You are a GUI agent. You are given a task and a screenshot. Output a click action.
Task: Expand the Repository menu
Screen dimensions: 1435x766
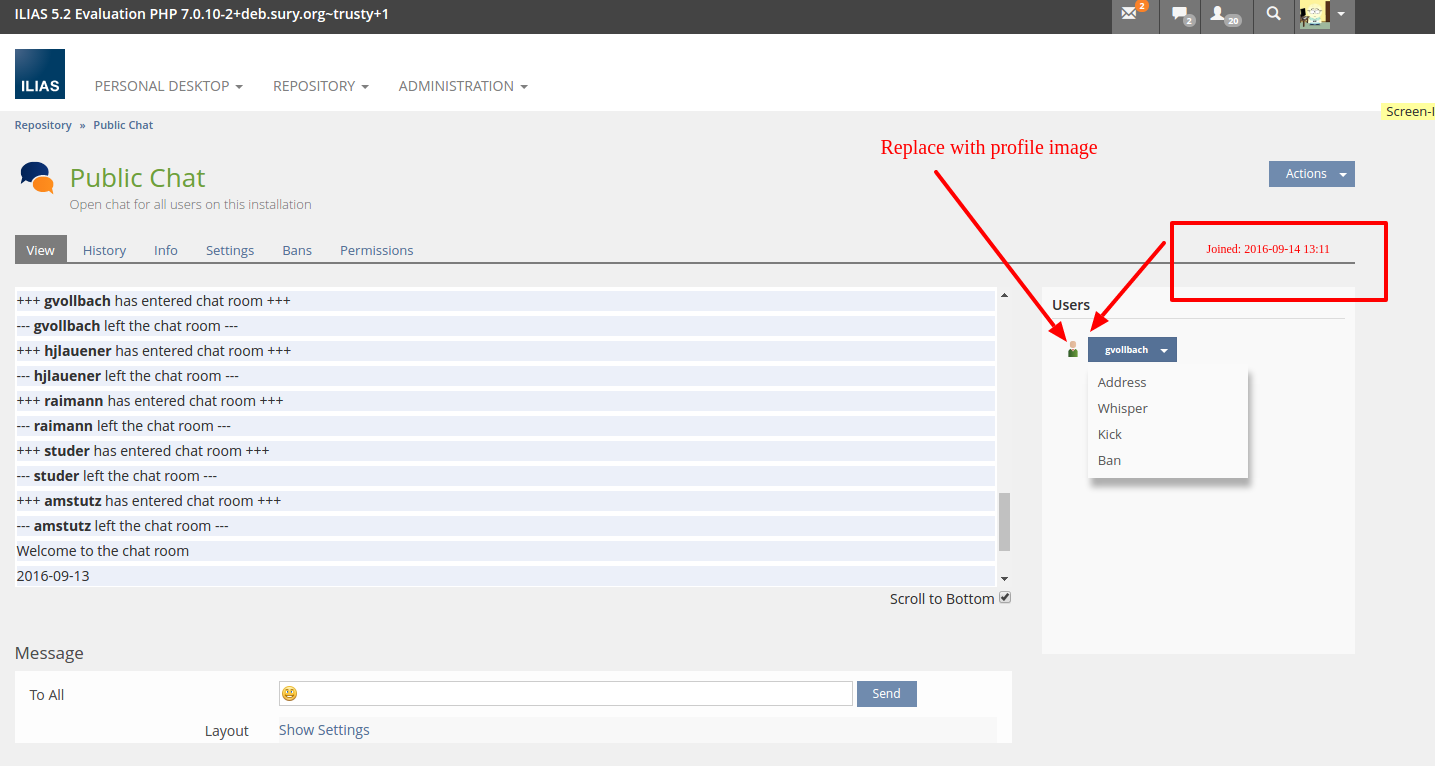(x=320, y=86)
